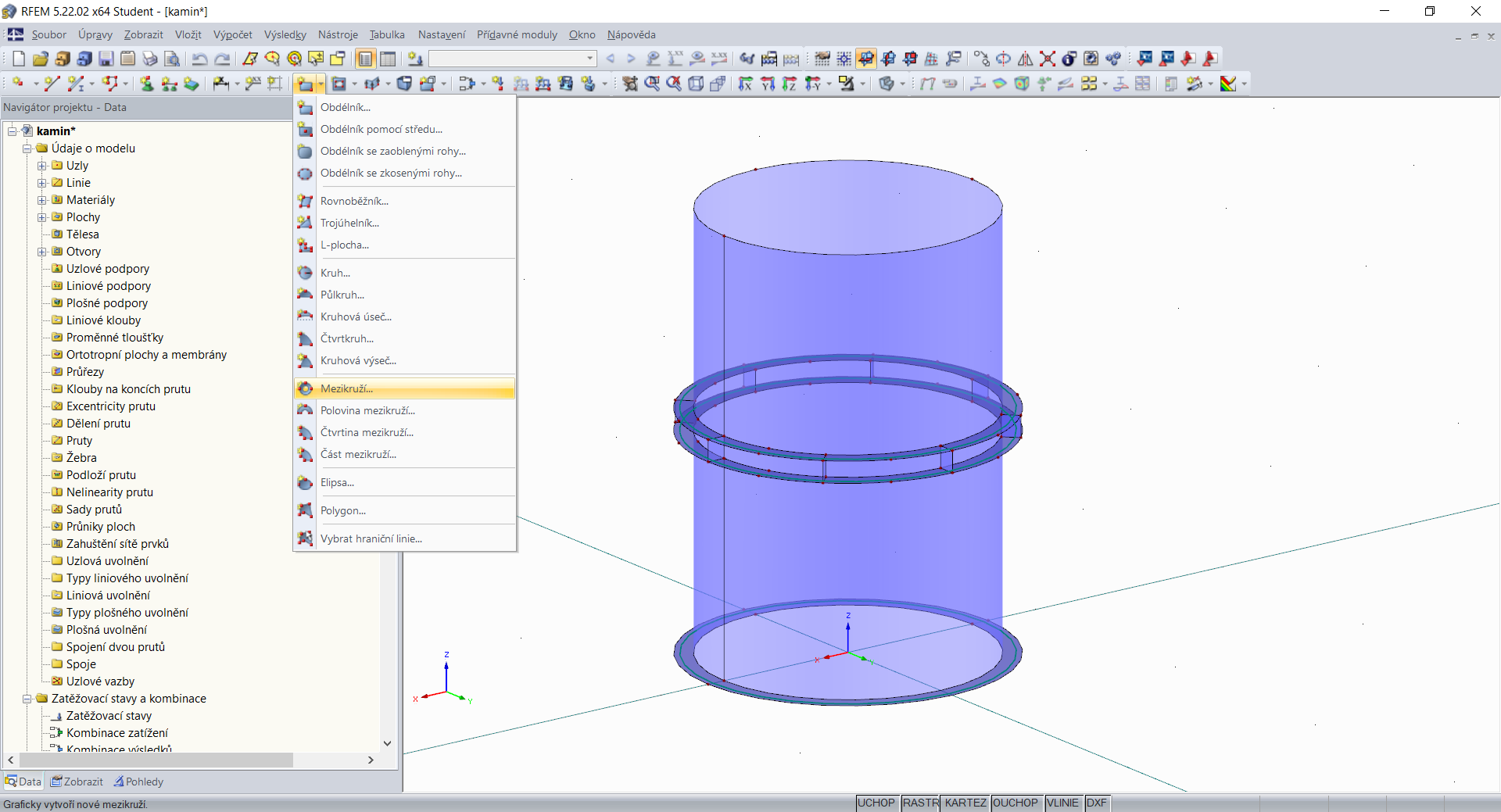
Task: Open the Přídavné moduly menu
Action: pos(517,34)
